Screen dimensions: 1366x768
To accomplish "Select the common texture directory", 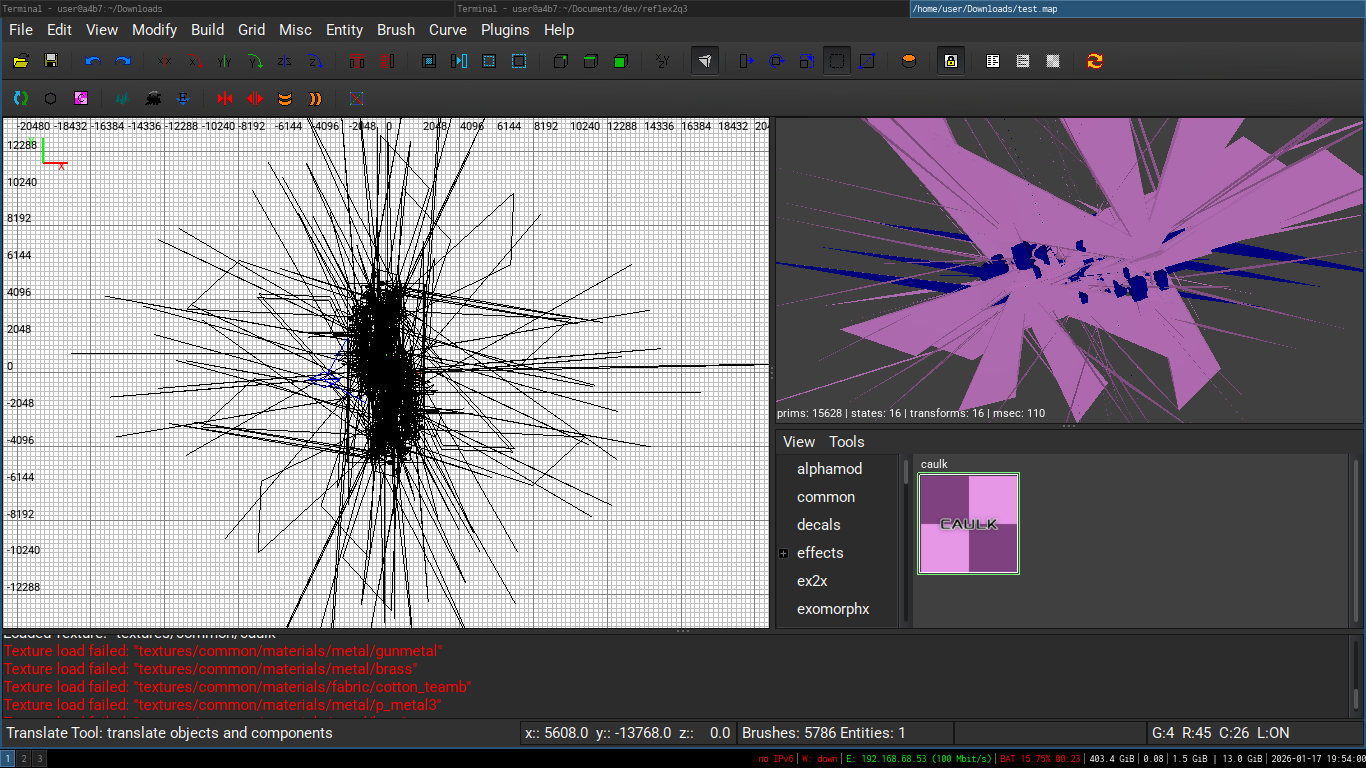I will 825,497.
